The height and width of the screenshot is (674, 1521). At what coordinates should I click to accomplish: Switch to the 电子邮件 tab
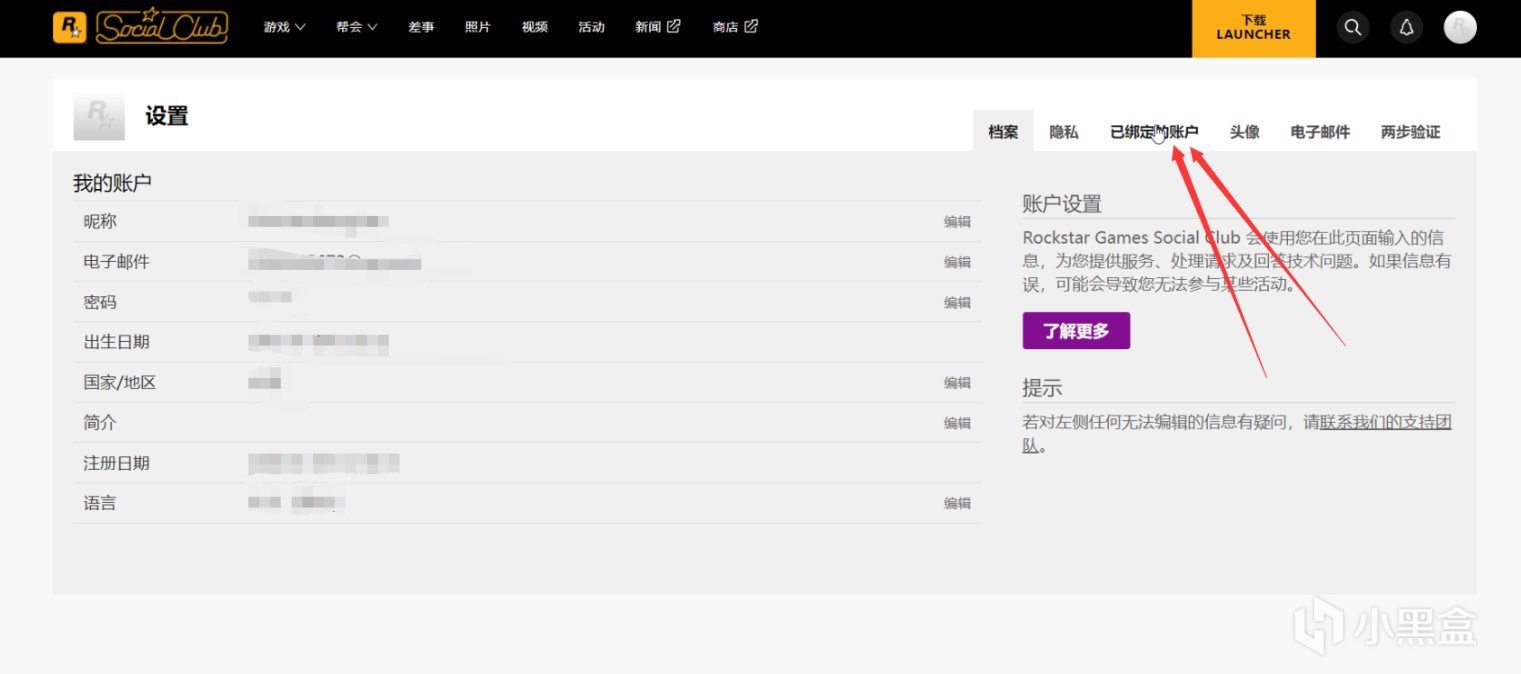coord(1320,132)
